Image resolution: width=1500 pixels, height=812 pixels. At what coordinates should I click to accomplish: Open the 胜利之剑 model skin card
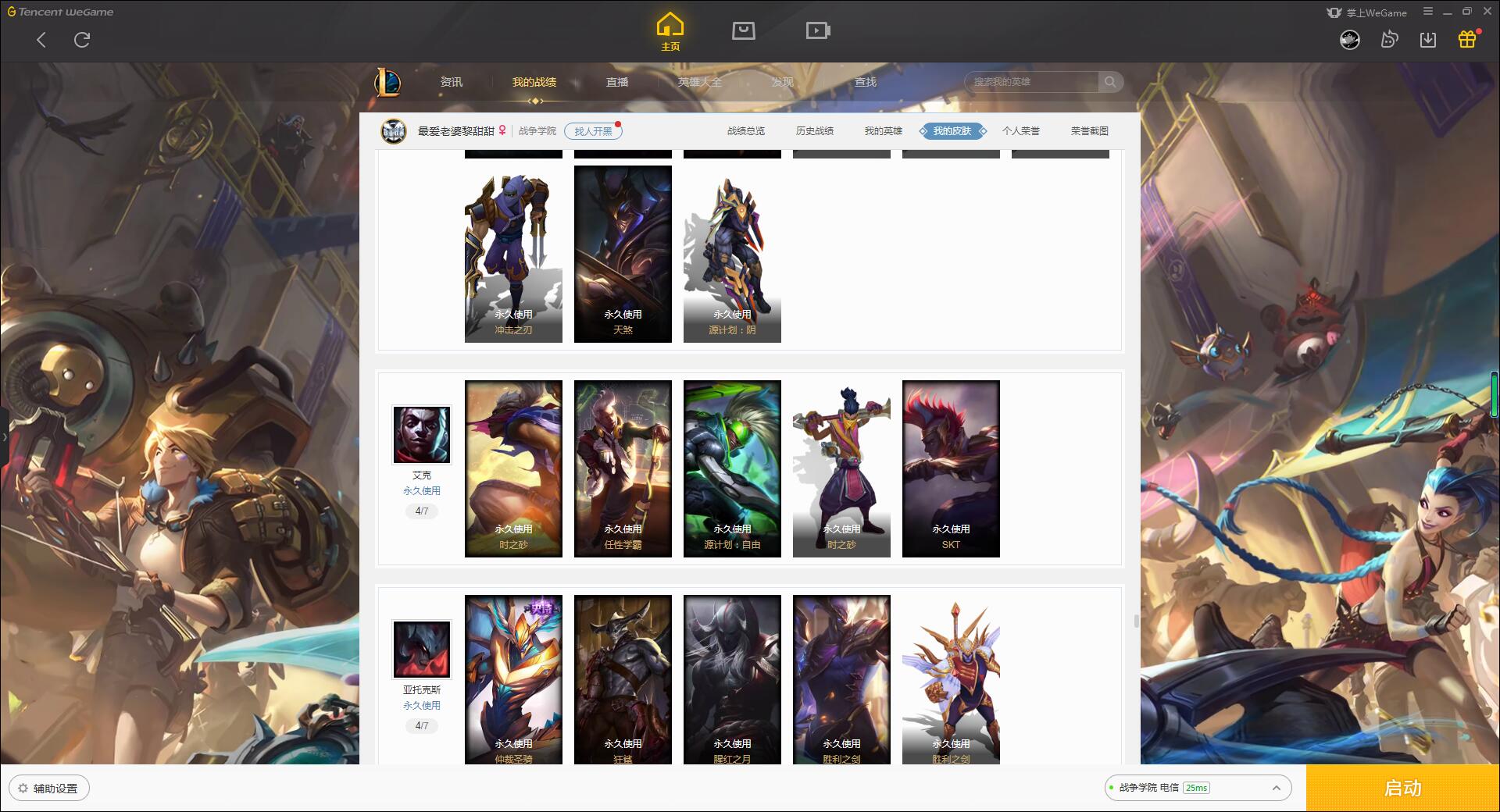click(951, 679)
